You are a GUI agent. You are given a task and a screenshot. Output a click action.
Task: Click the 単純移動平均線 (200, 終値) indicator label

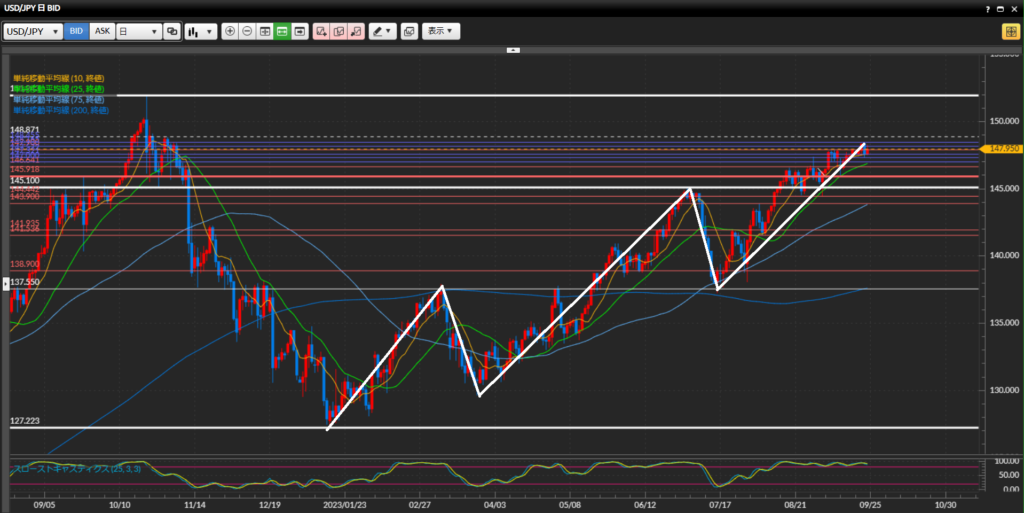(60, 110)
